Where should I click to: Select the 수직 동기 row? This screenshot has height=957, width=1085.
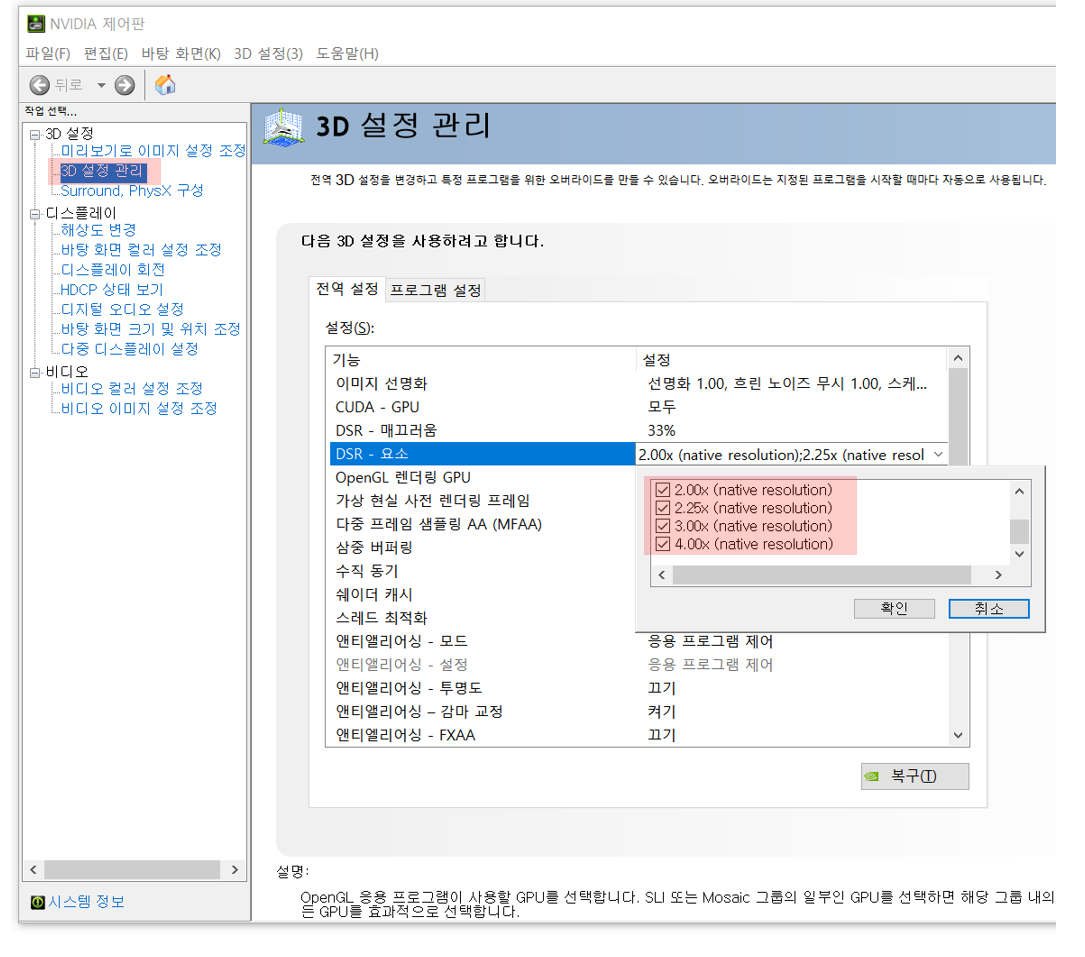pos(482,572)
